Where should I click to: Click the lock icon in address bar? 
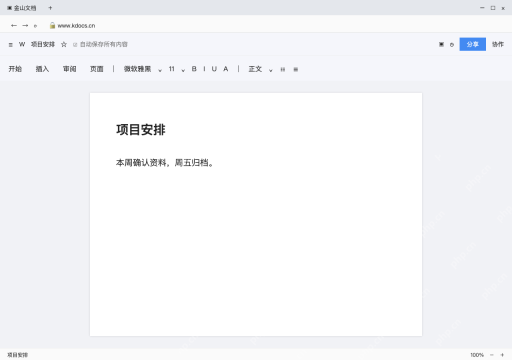52,25
